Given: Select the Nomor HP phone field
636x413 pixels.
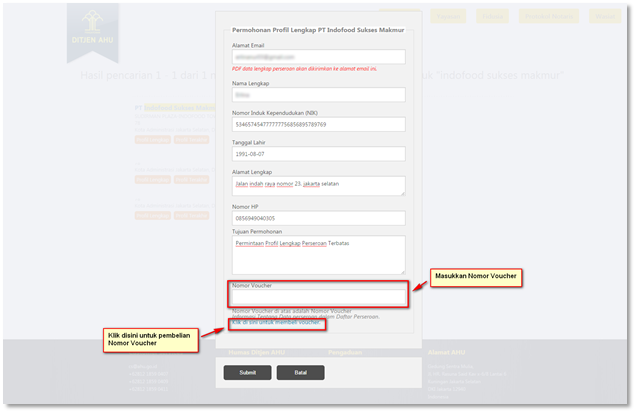Looking at the screenshot, I should (x=318, y=218).
